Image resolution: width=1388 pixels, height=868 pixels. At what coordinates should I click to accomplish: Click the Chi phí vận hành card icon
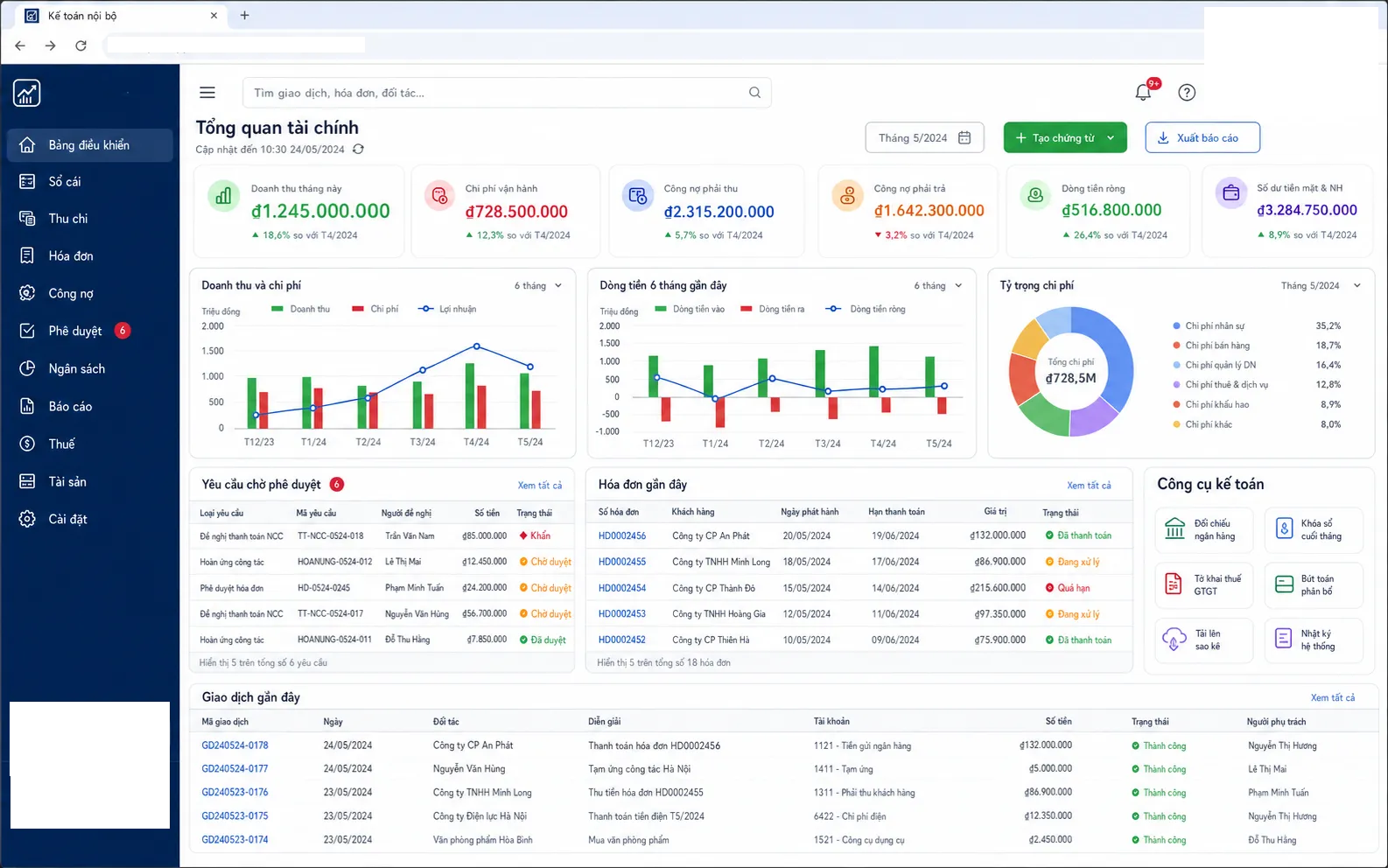coord(439,195)
